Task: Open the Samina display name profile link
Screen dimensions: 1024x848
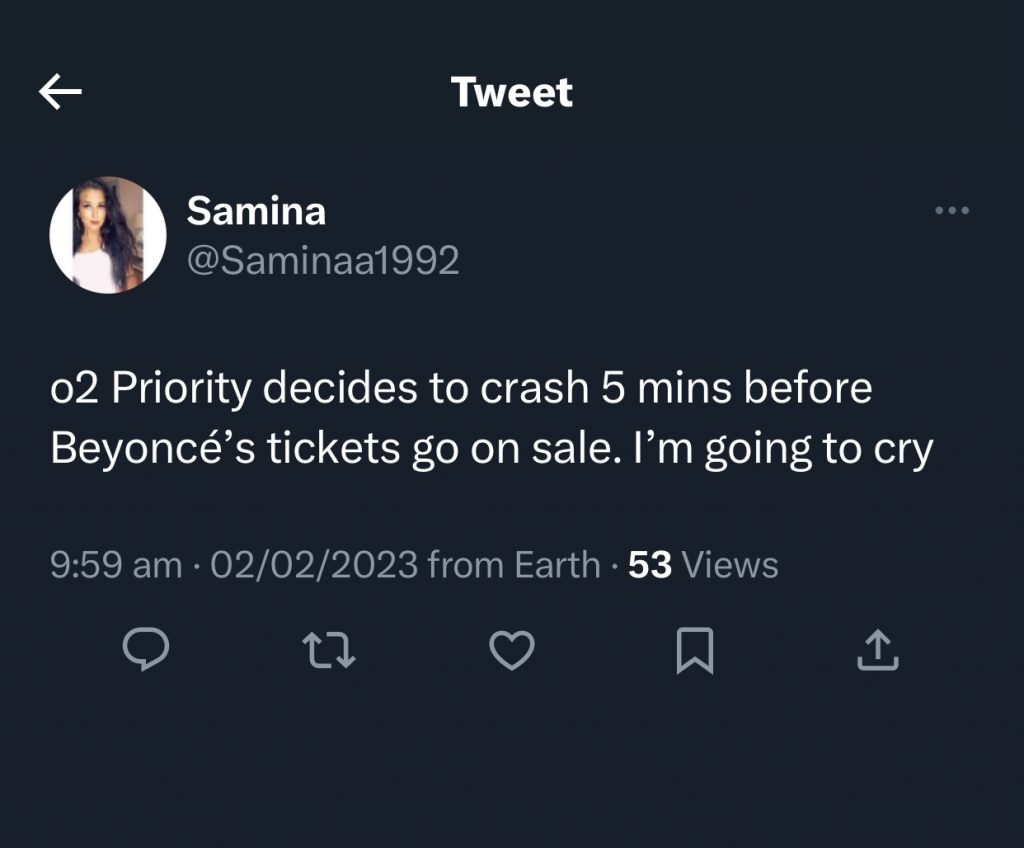Action: tap(256, 211)
